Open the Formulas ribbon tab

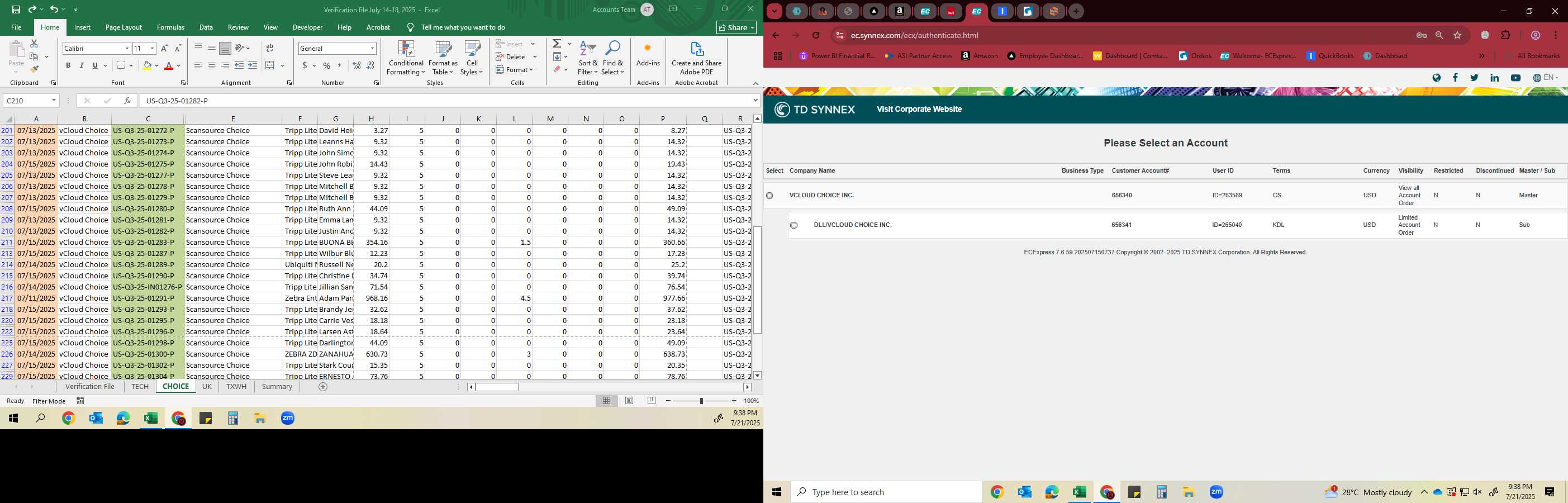pyautogui.click(x=170, y=27)
